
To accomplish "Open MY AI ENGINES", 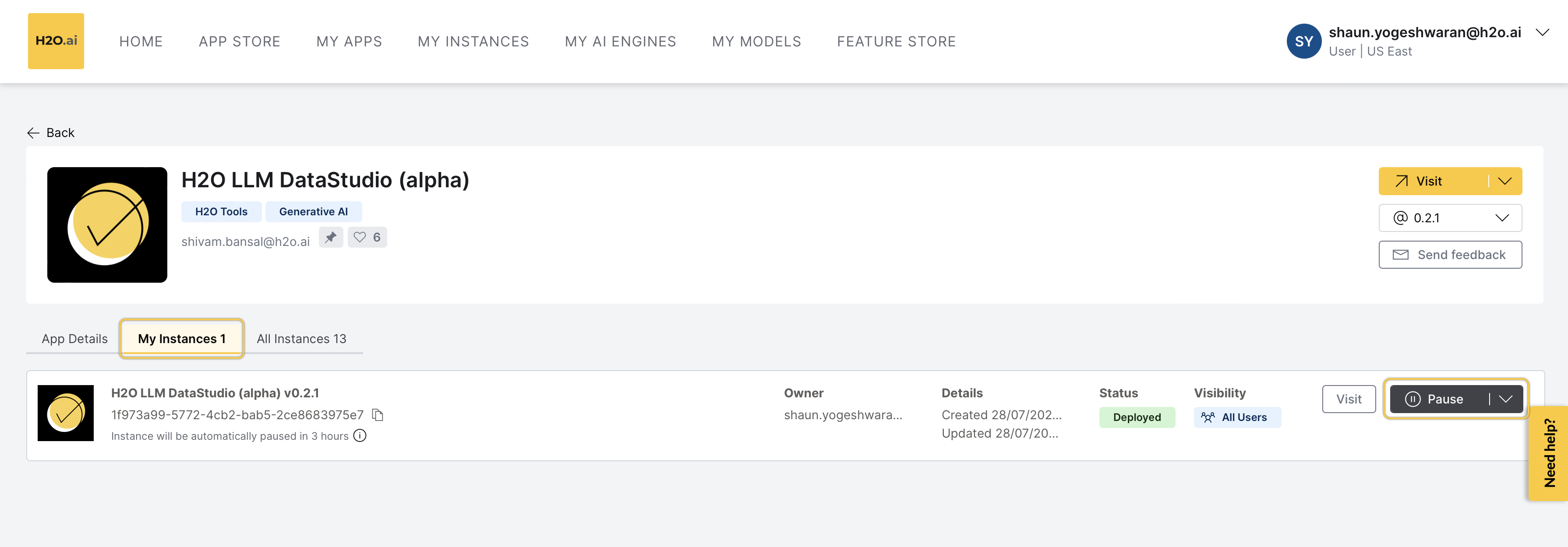I will 620,42.
